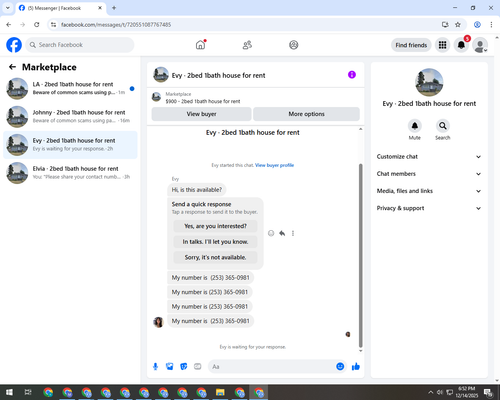Send a thumbs-up like
500x400 pixels.
coord(356,367)
